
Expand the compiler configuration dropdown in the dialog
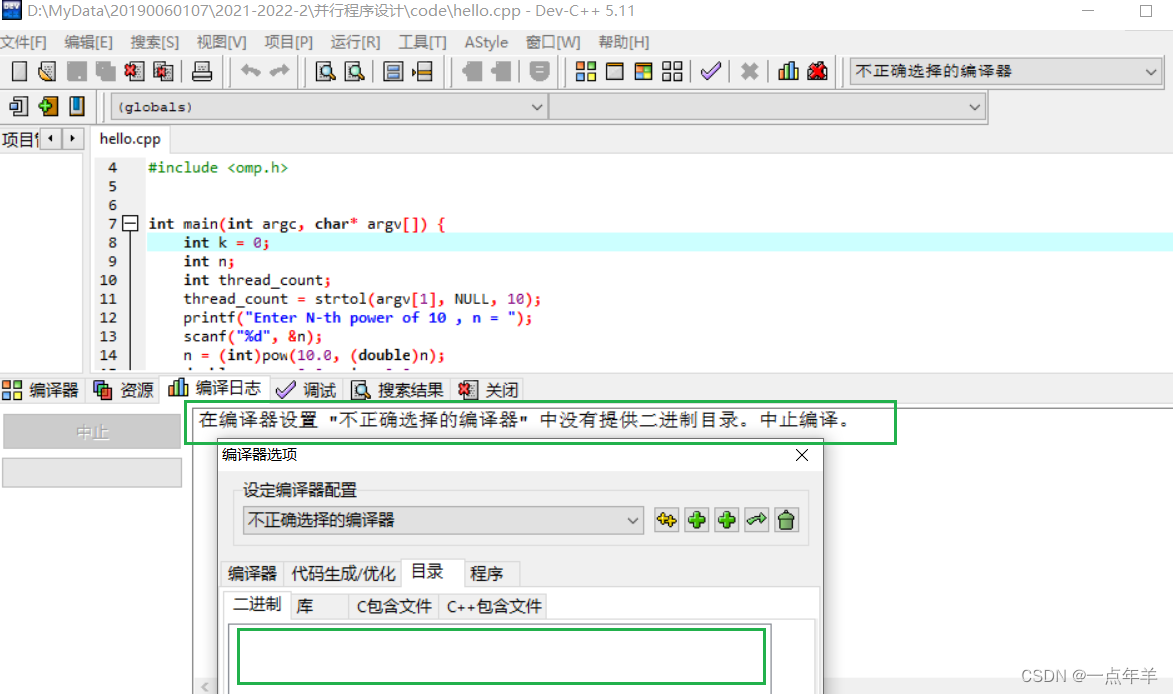tap(632, 519)
